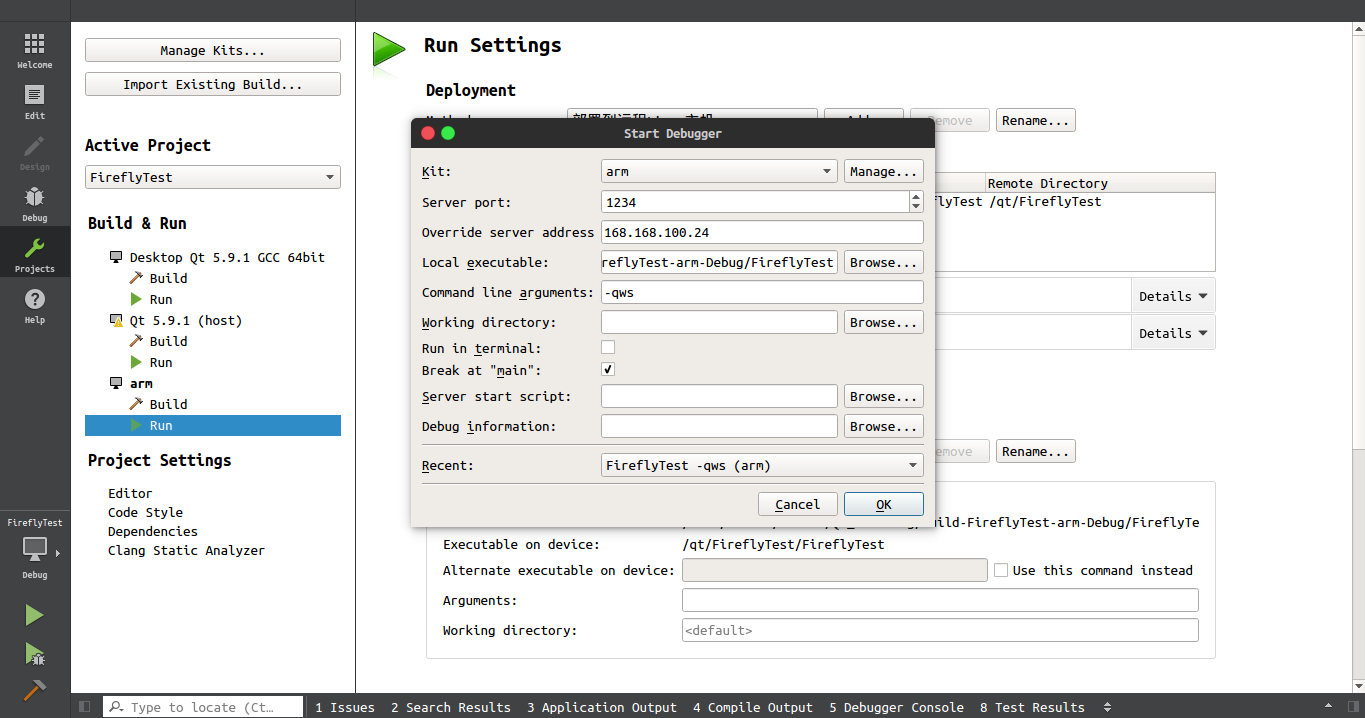The height and width of the screenshot is (718, 1365).
Task: Open Dependencies project settings
Action: coord(153,531)
